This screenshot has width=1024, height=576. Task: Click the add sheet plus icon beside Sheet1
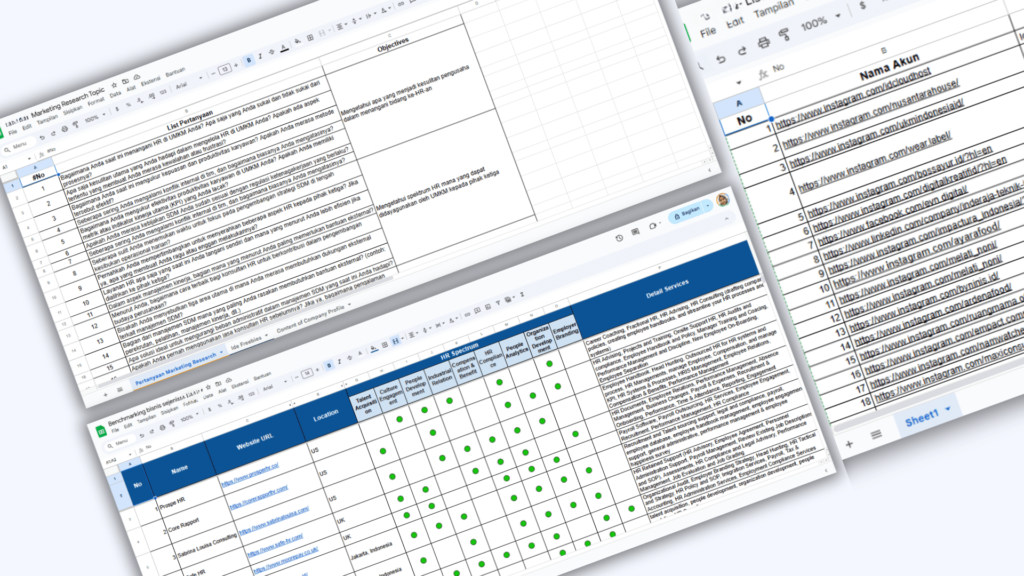point(848,442)
